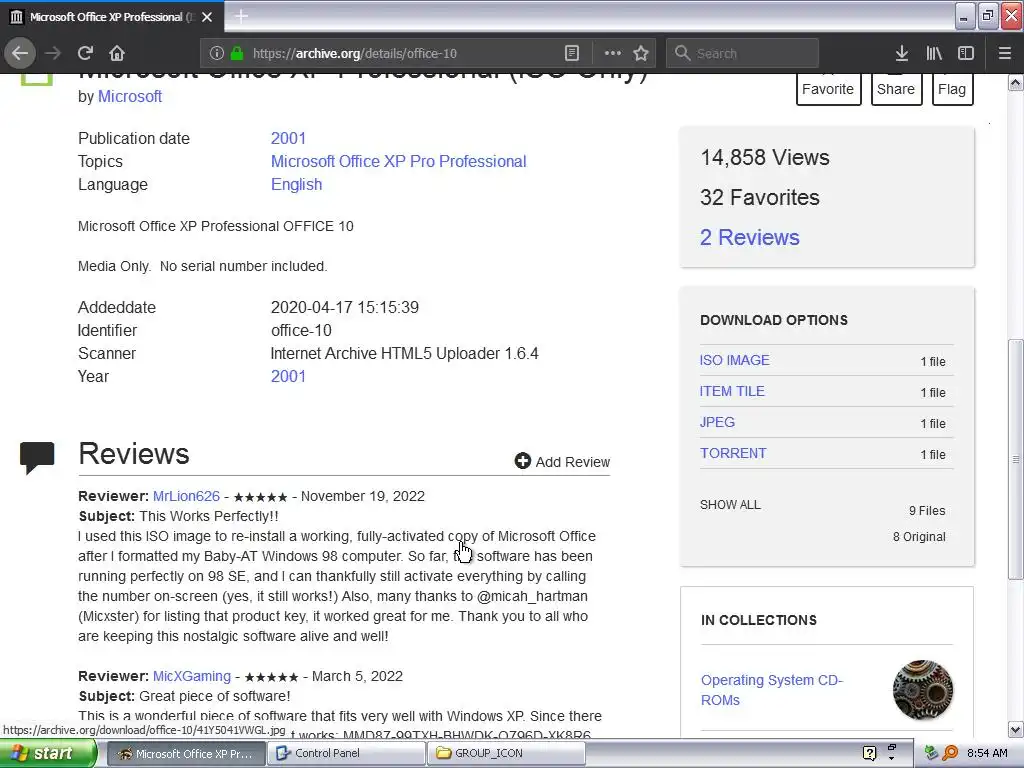This screenshot has height=768, width=1024.
Task: Click the gears collection thumbnail
Action: pos(923,690)
